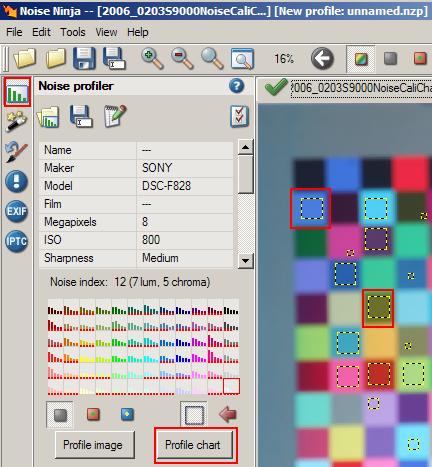Open the EXIF info sidebar panel
Viewport: 432px width, 467px height.
(x=17, y=211)
